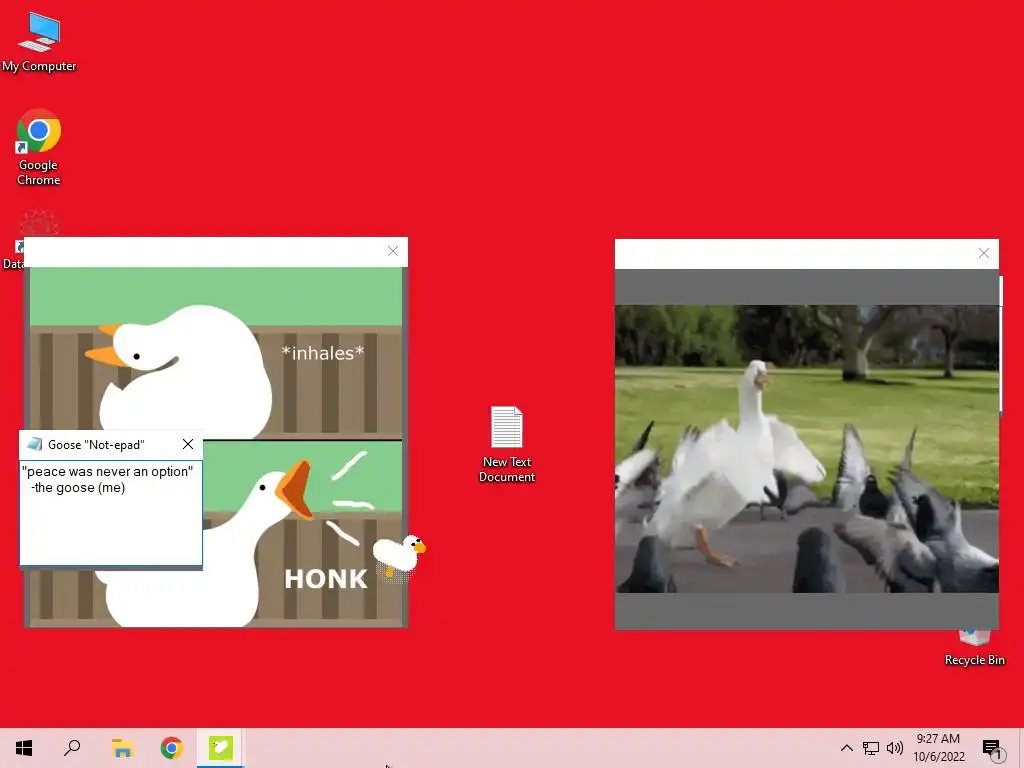Open the clock showing 9:27 AM

click(938, 748)
